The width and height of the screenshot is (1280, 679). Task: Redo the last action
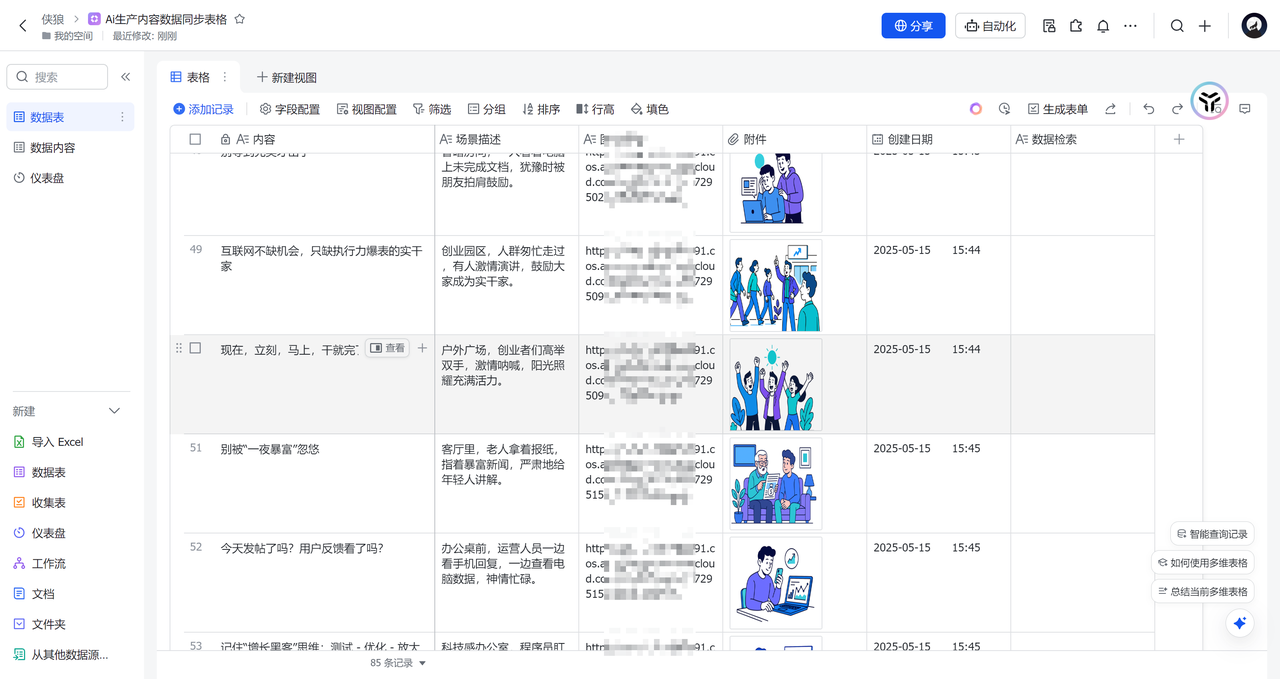coord(1177,109)
